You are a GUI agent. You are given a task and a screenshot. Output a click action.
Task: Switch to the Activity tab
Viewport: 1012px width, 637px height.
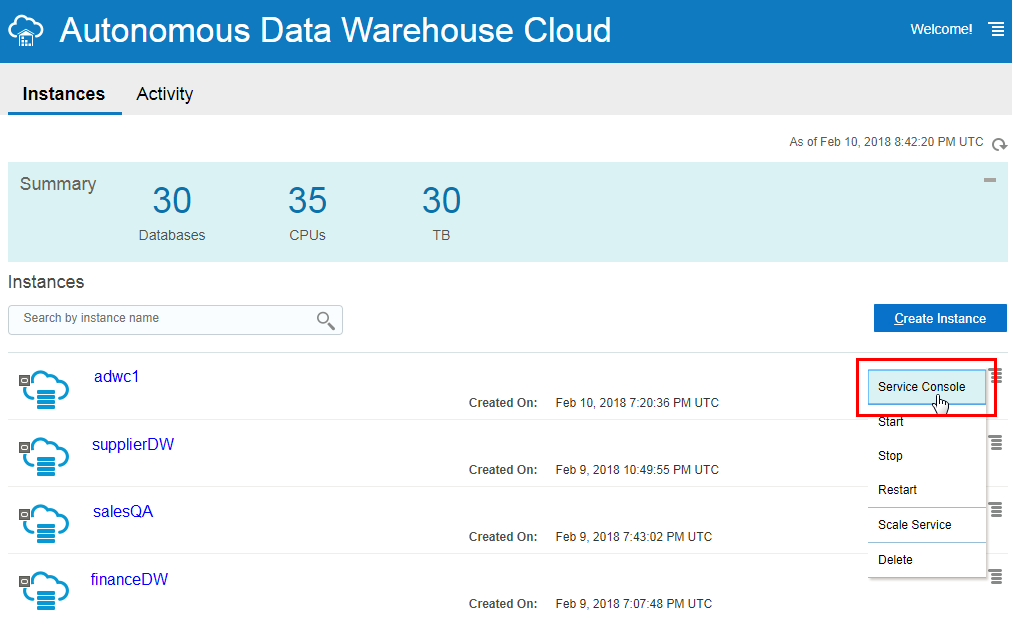(x=164, y=93)
